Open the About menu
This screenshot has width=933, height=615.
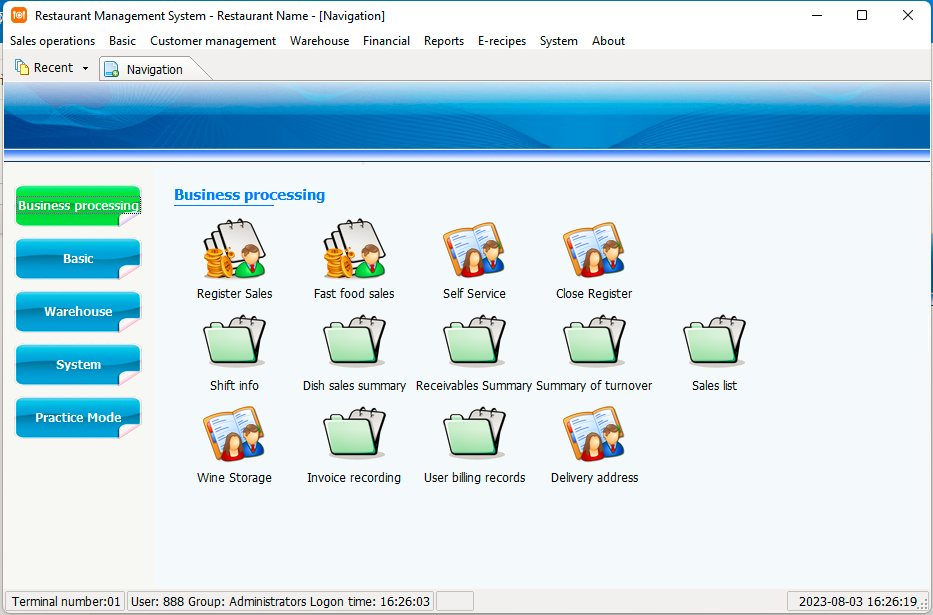608,41
